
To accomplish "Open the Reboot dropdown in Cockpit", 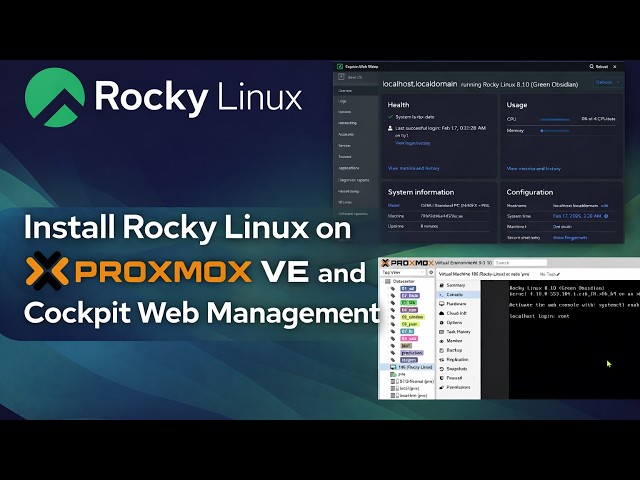I will [x=607, y=82].
